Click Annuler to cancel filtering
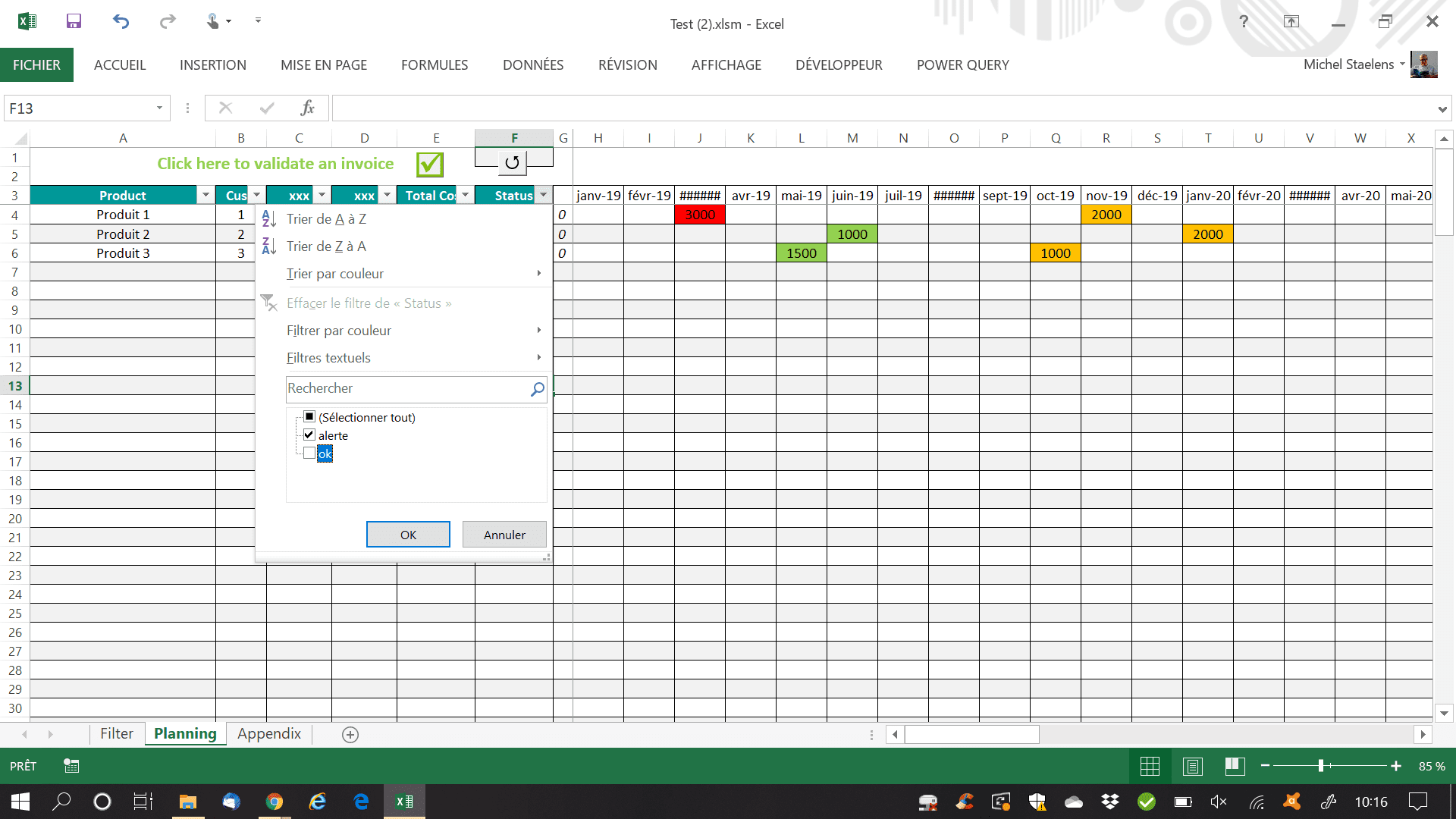Screen dimensions: 1456x819 [x=504, y=534]
